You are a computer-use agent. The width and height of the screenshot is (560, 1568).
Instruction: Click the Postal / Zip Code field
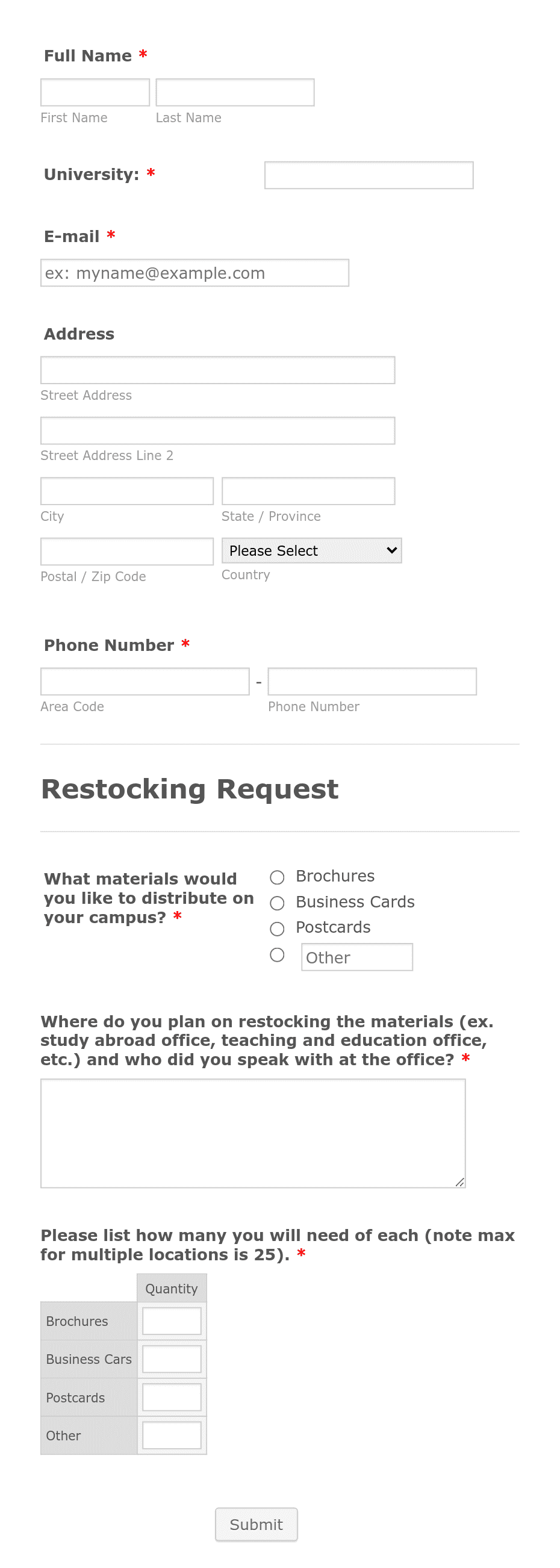click(126, 551)
